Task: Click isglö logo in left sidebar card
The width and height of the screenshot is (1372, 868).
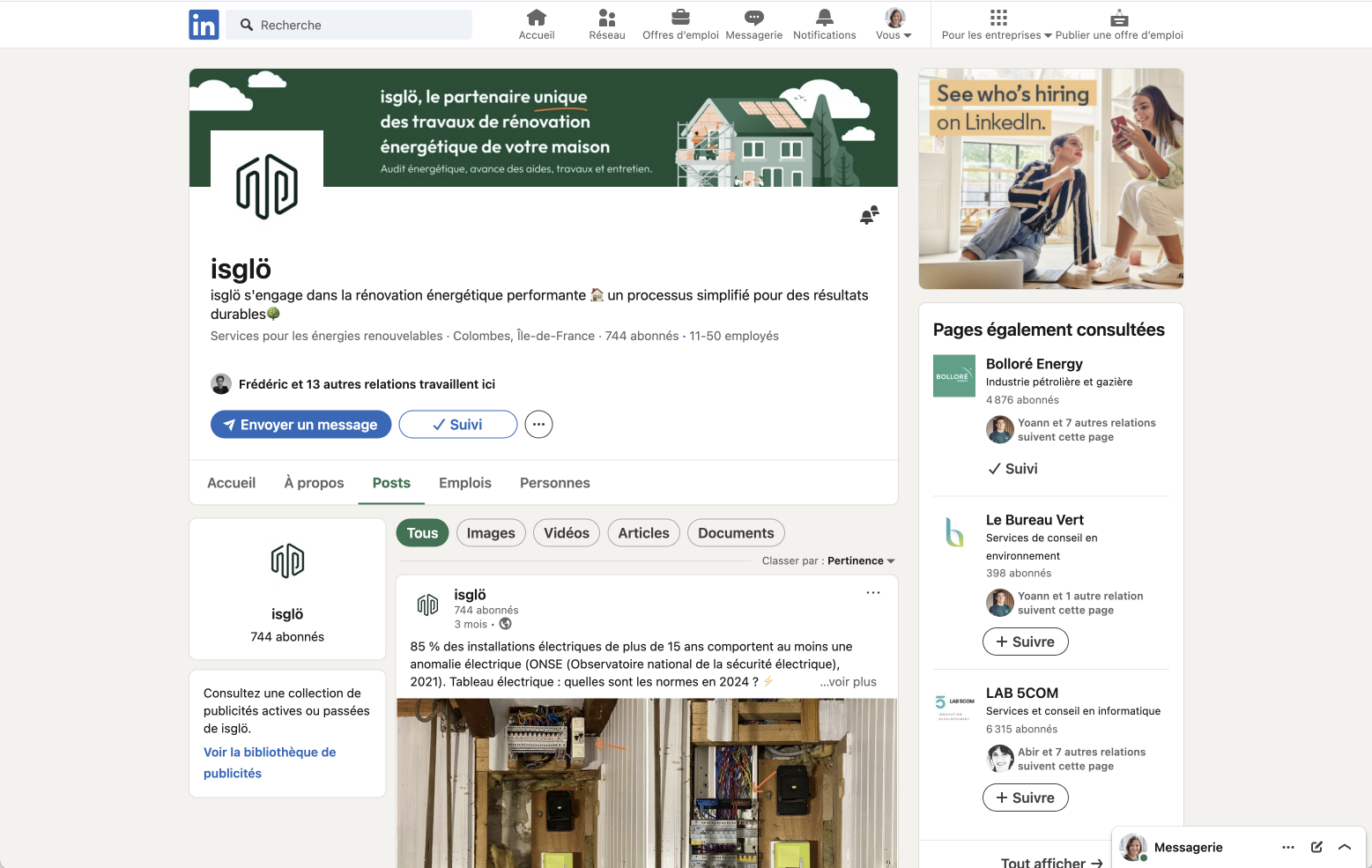Action: [x=287, y=560]
